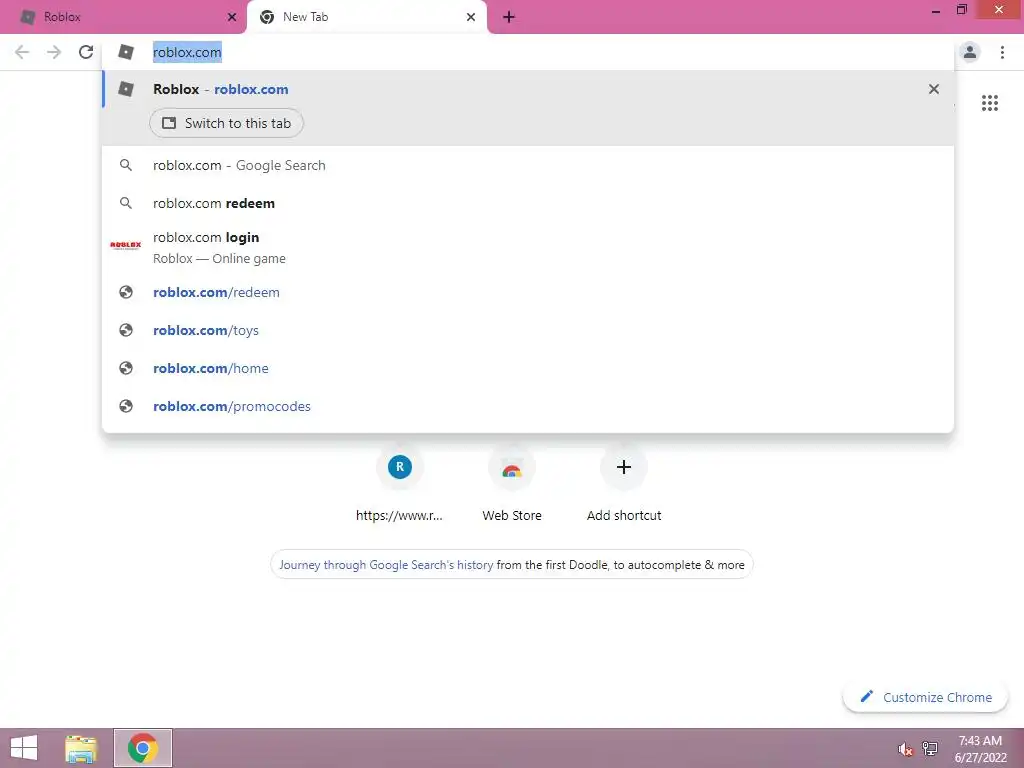Click the Add shortcut plus tile
This screenshot has height=768, width=1024.
tap(624, 484)
